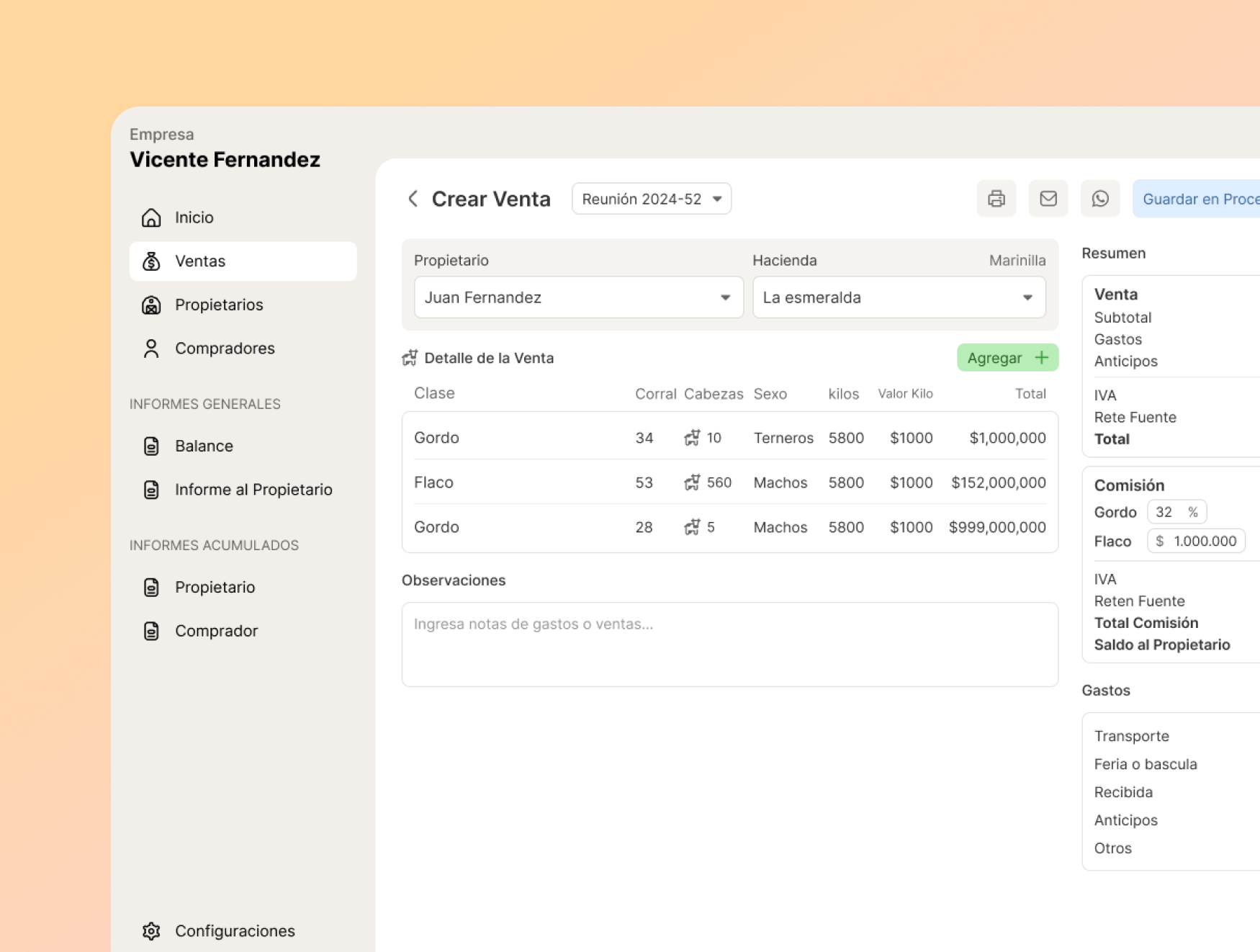Click Total Comisión label in summary
This screenshot has width=1260, height=952.
click(x=1146, y=623)
